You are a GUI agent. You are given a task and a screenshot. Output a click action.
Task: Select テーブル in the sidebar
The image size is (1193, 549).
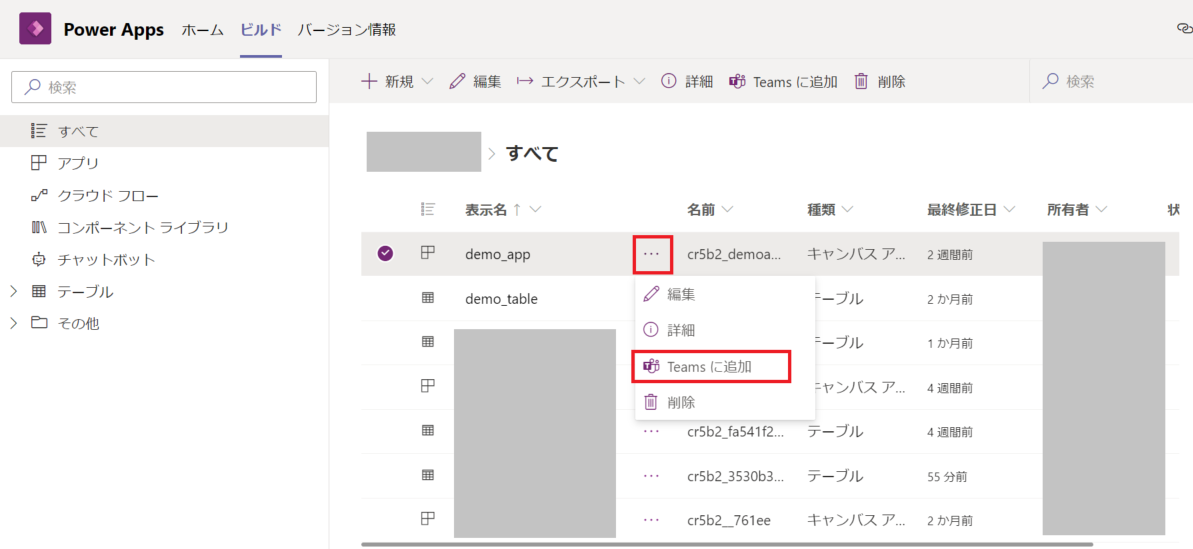(x=85, y=292)
